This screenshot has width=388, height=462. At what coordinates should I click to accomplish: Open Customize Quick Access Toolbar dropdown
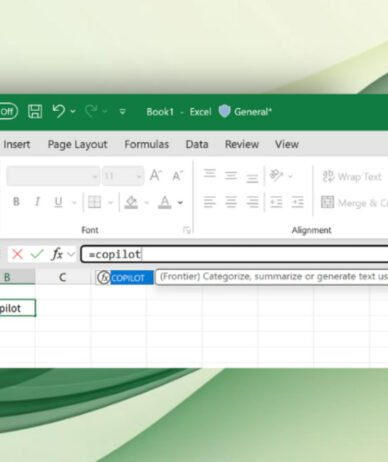tap(122, 112)
